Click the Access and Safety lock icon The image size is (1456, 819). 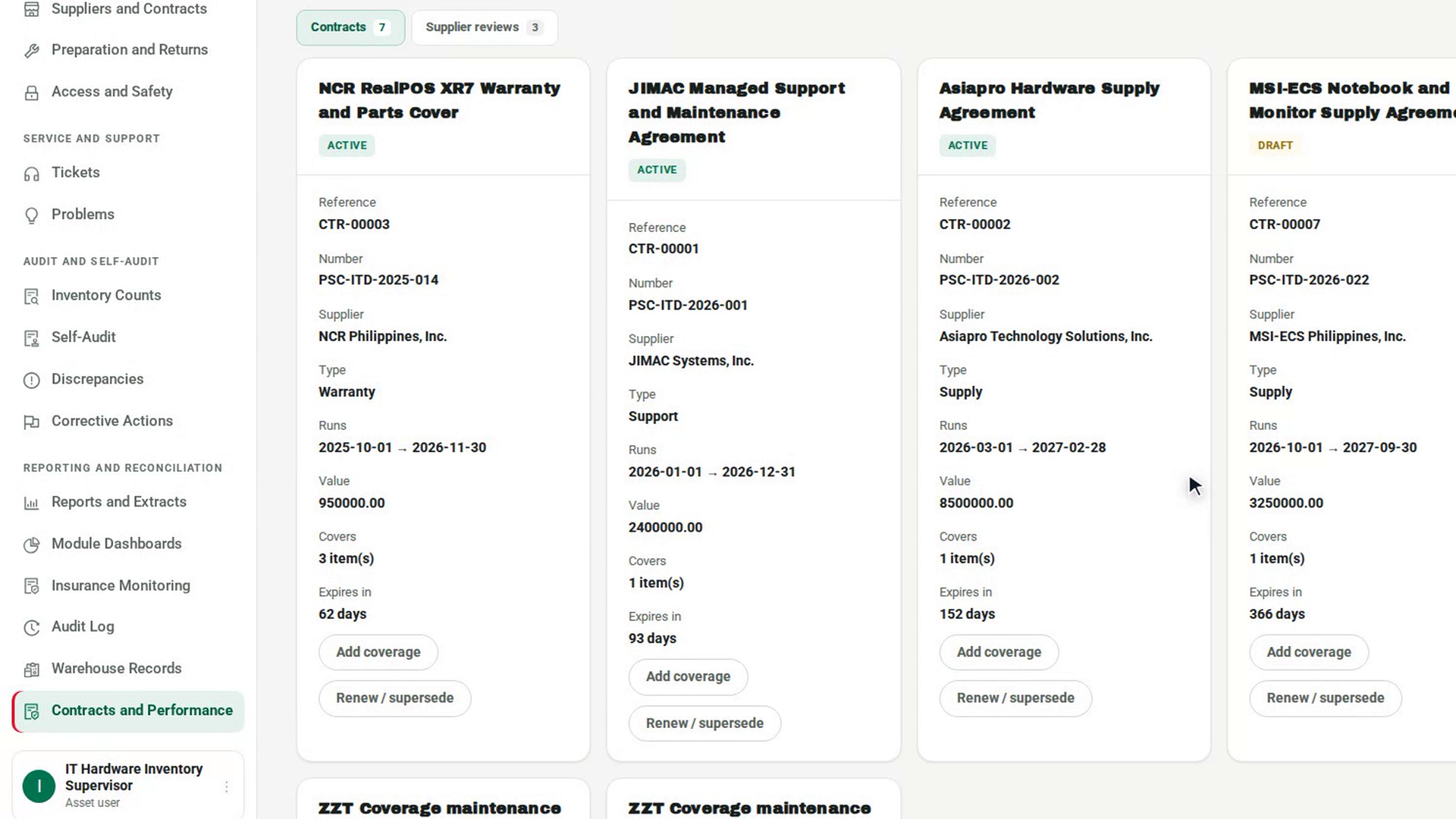[x=31, y=93]
